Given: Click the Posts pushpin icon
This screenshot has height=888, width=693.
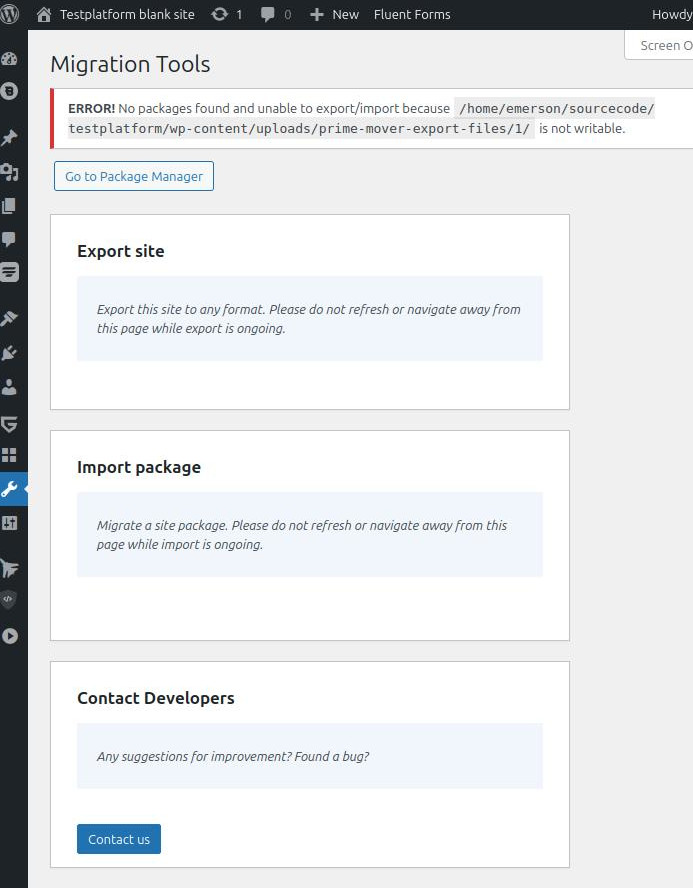Looking at the screenshot, I should pos(10,137).
